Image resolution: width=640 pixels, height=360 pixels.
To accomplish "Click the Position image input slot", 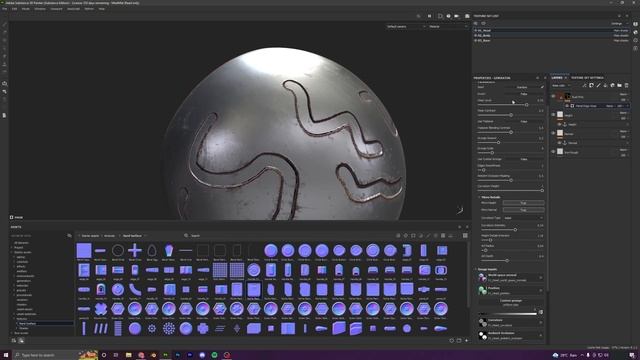I will click(x=510, y=290).
